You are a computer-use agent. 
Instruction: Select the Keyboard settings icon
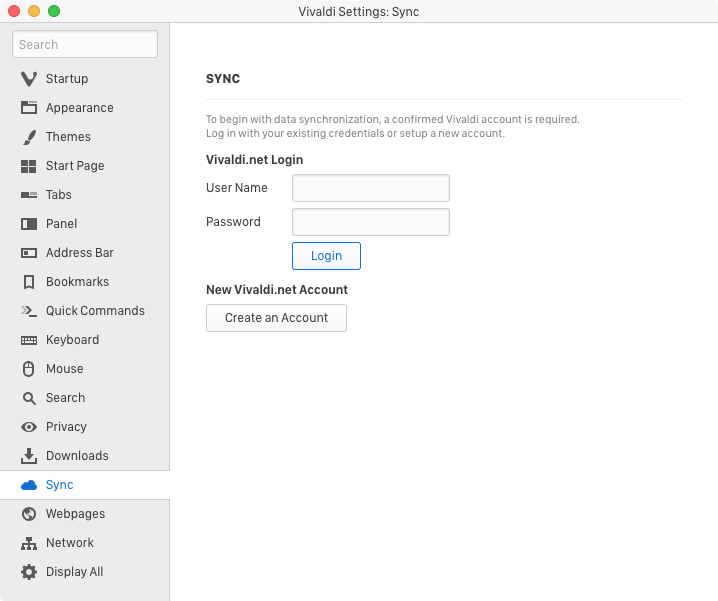(x=29, y=340)
